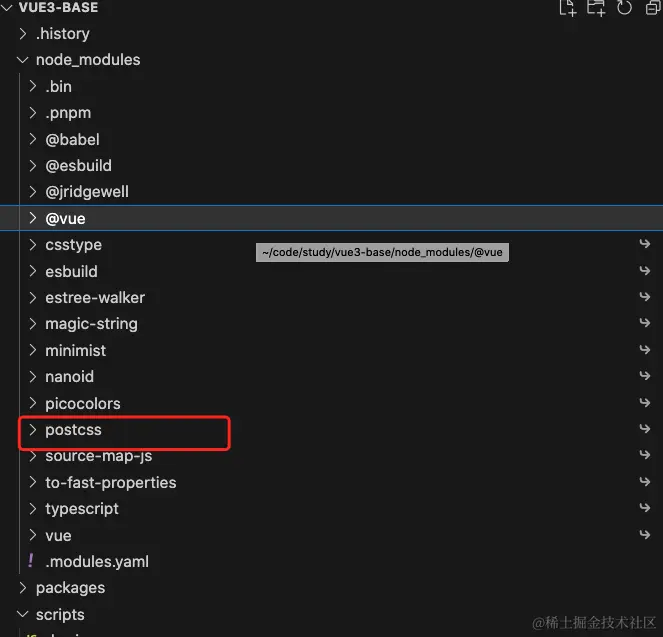Open the postcss folder
The height and width of the screenshot is (637, 663).
(x=73, y=430)
